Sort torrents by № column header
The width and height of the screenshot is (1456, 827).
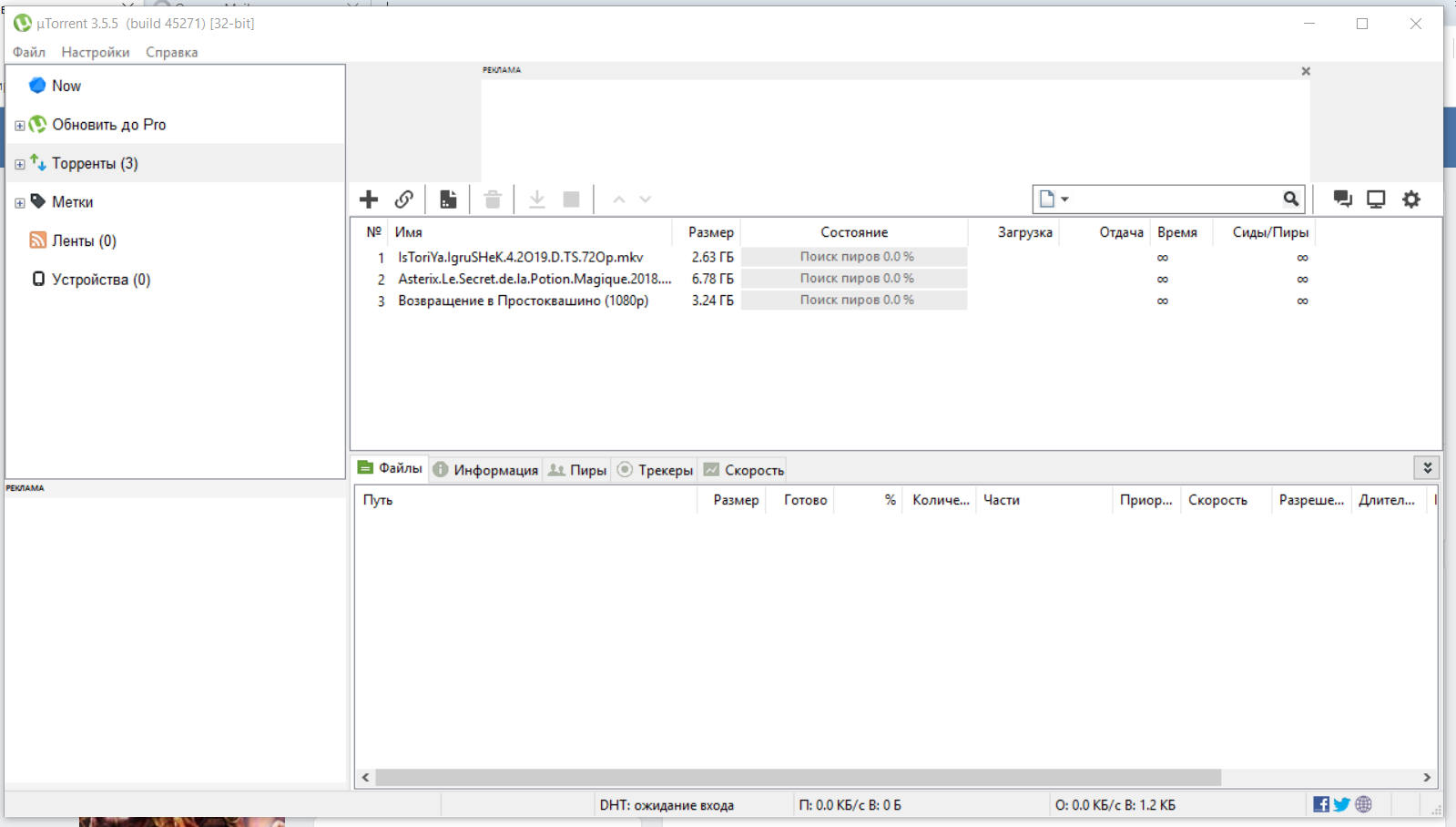click(372, 232)
